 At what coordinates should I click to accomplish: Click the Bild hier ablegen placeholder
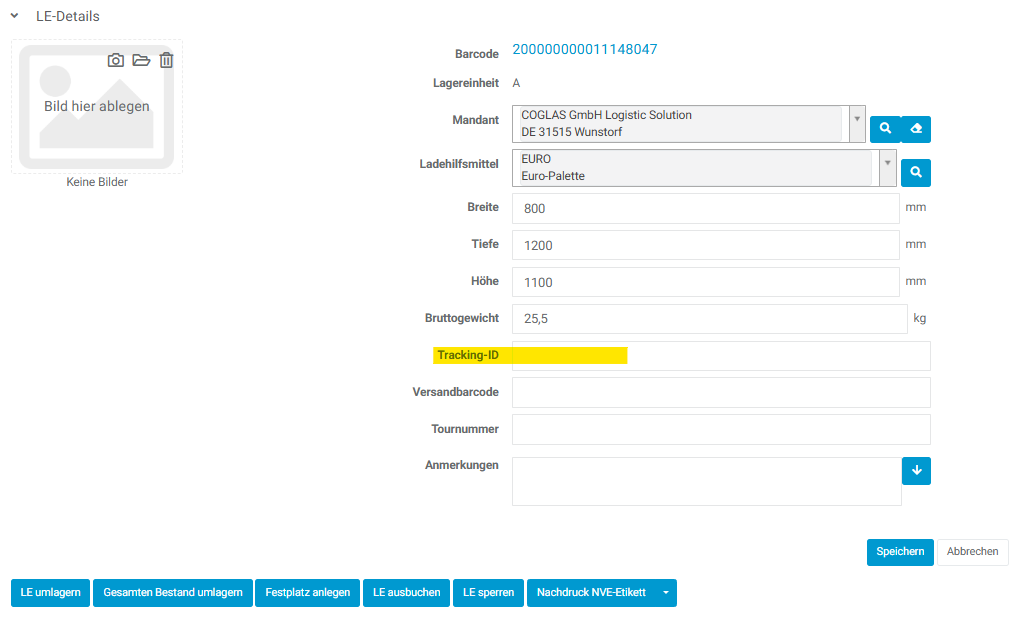(97, 106)
